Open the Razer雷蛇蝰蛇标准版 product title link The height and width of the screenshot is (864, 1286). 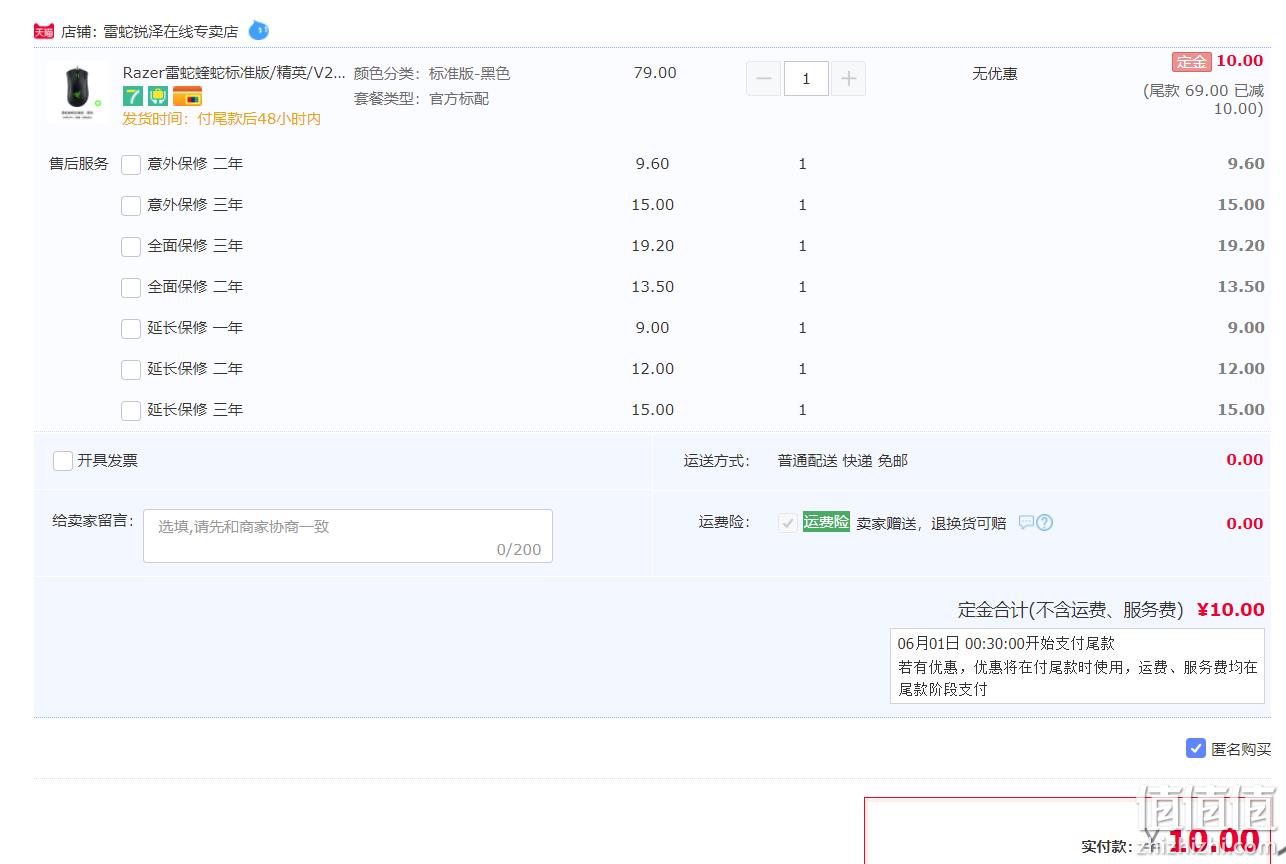(234, 73)
